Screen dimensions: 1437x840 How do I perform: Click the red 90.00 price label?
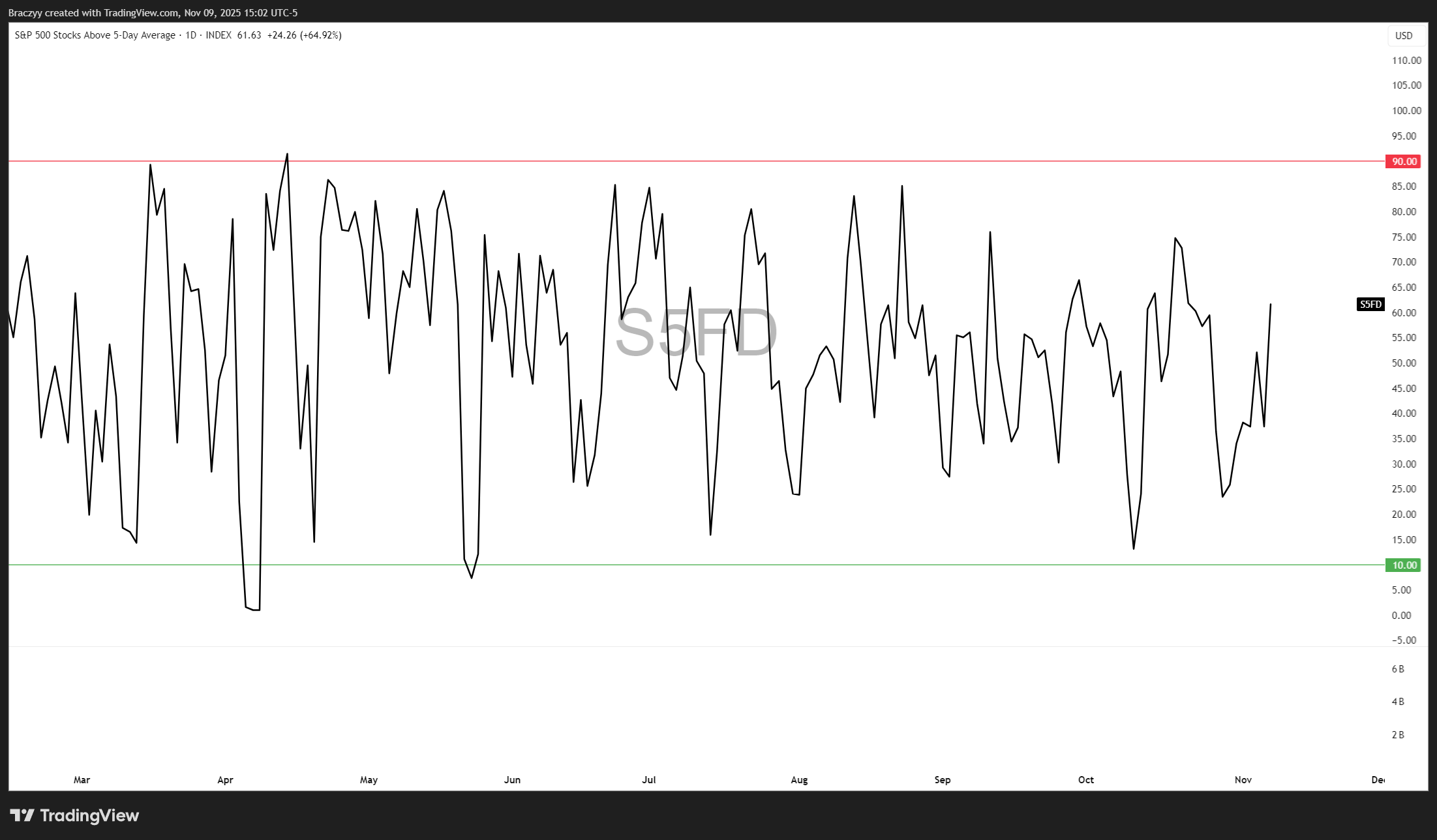(x=1404, y=162)
